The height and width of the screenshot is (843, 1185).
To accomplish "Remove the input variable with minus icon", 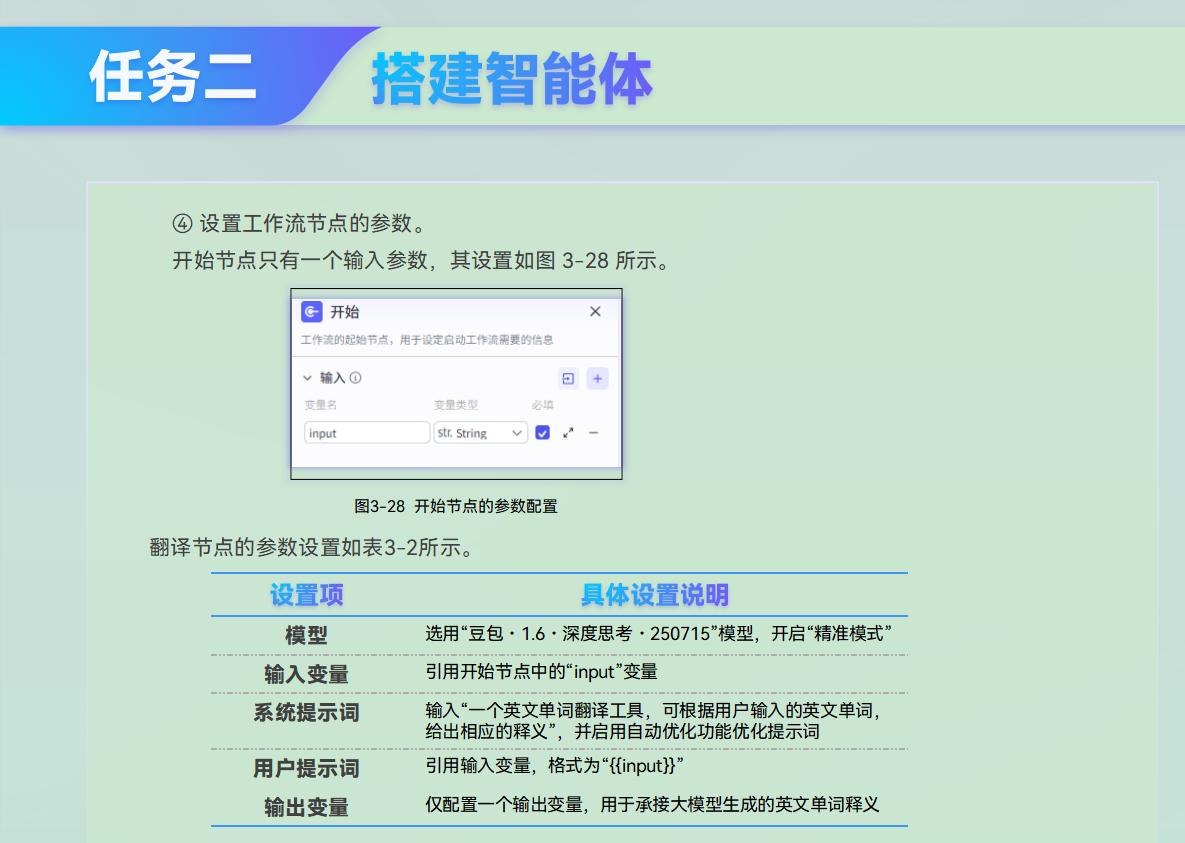I will click(x=594, y=432).
